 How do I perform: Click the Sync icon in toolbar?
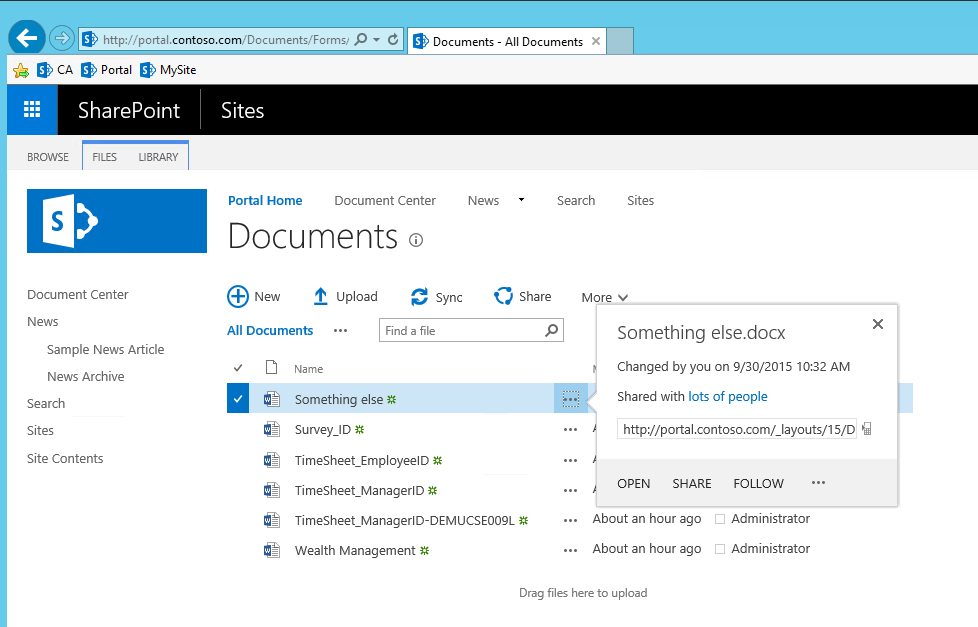tap(420, 297)
